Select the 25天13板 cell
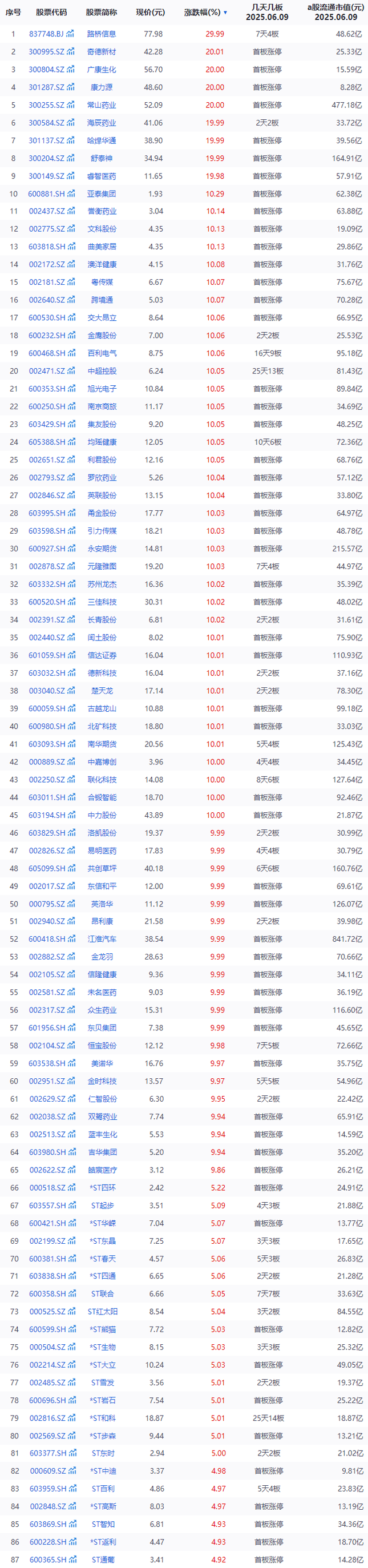Viewport: 368px width, 1568px height. point(268,370)
